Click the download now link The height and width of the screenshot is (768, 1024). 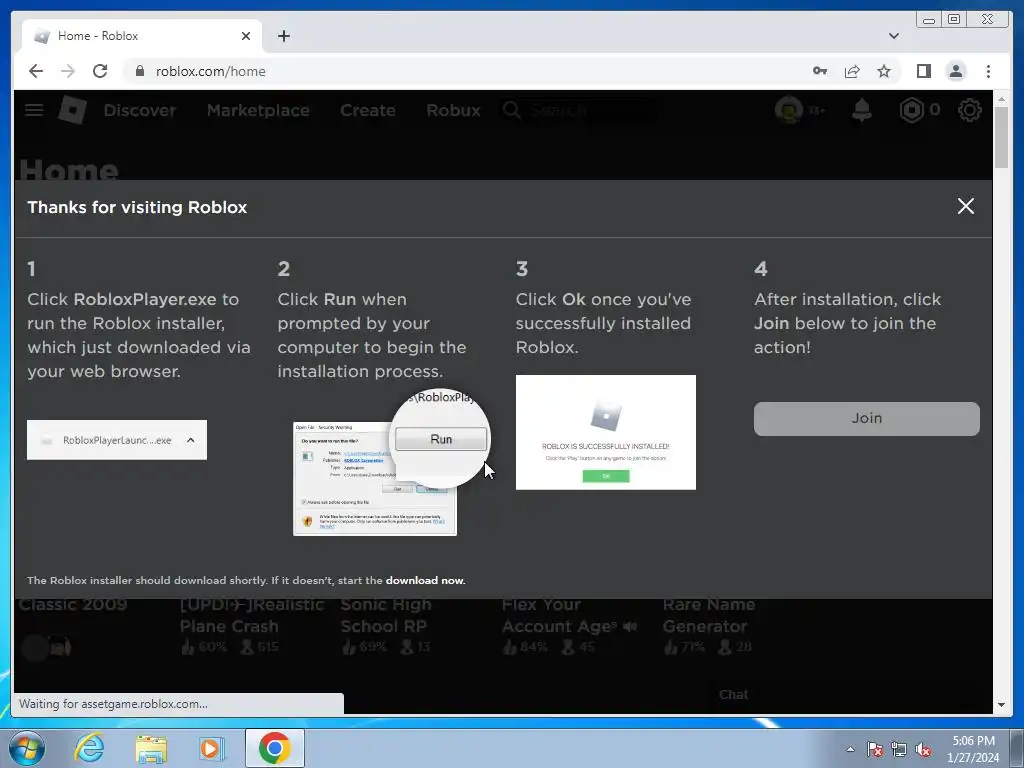pos(424,581)
